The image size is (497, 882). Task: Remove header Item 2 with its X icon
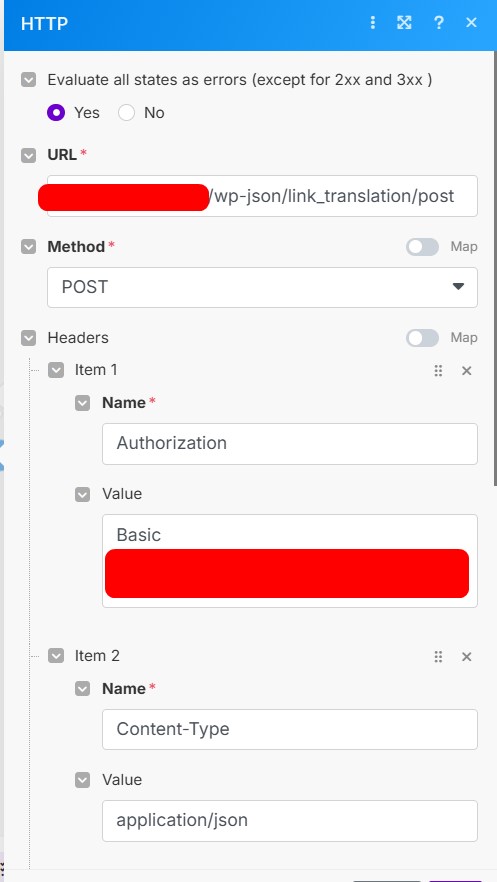tap(467, 656)
